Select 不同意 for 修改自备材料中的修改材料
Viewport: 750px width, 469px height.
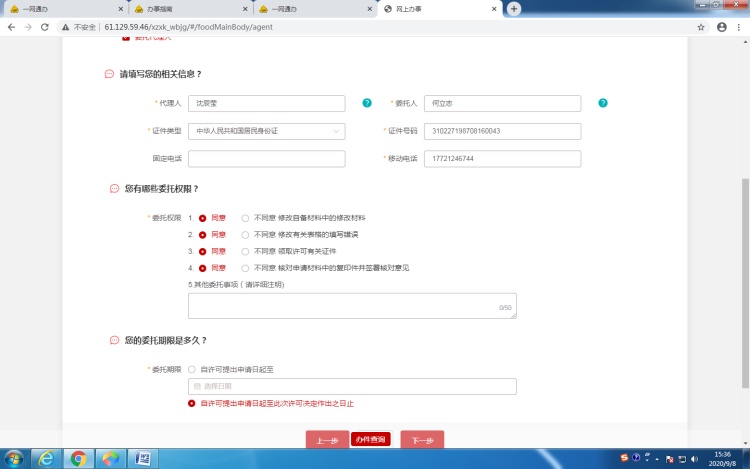(x=246, y=217)
